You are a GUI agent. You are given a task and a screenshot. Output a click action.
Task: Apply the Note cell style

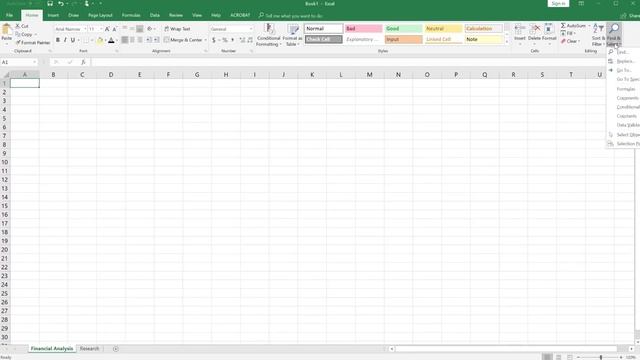coord(484,40)
